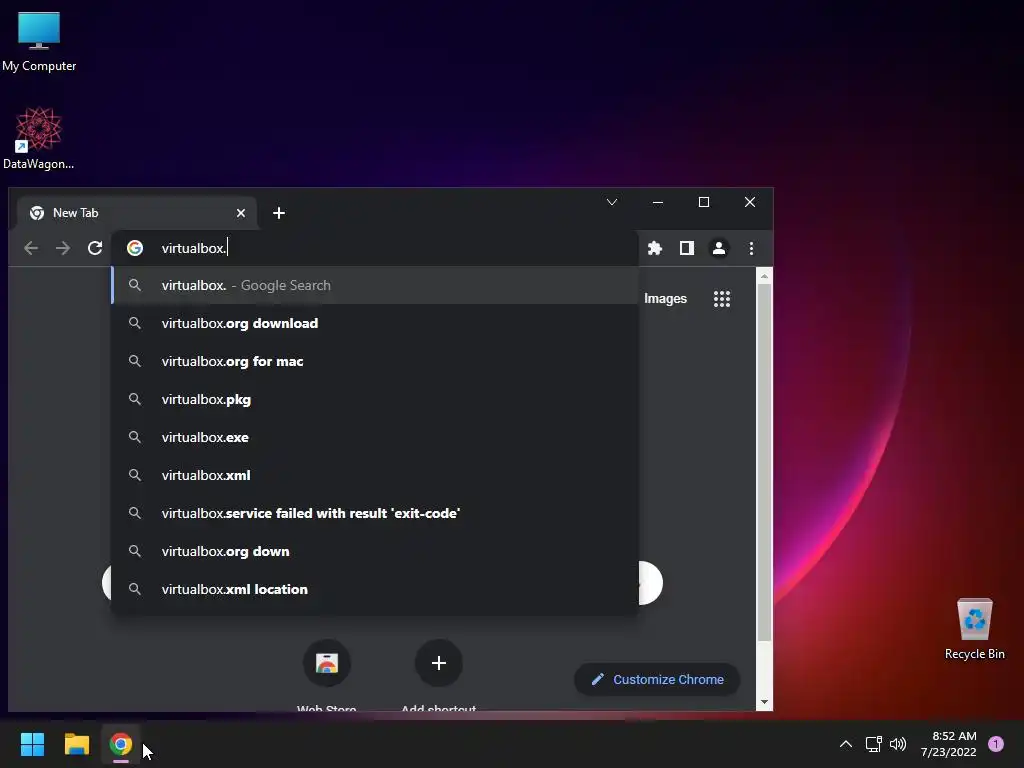Choose 'virtualbox.xml location' suggestion
1024x768 pixels.
coord(375,589)
